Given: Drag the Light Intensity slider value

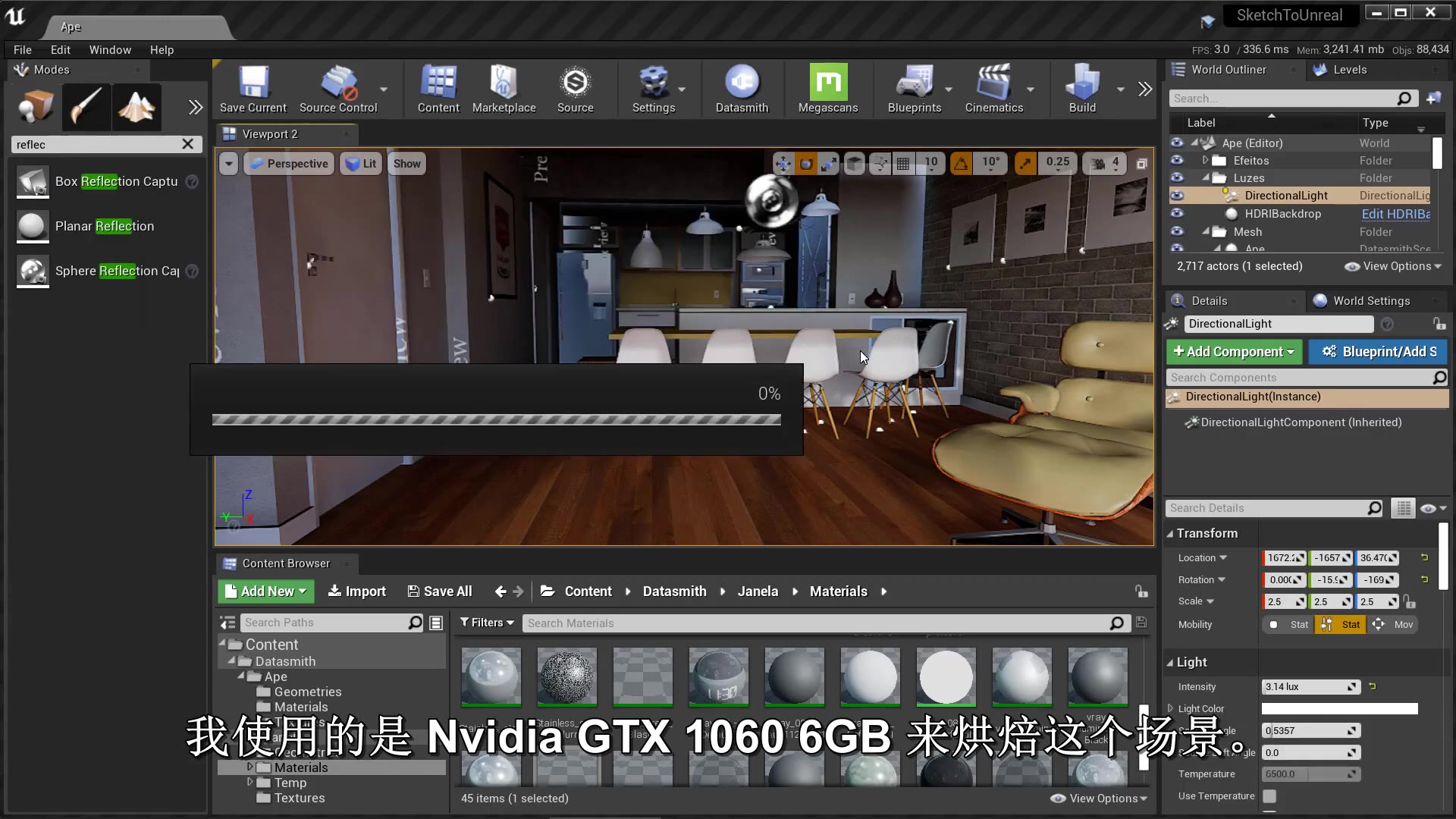Looking at the screenshot, I should pyautogui.click(x=1310, y=686).
